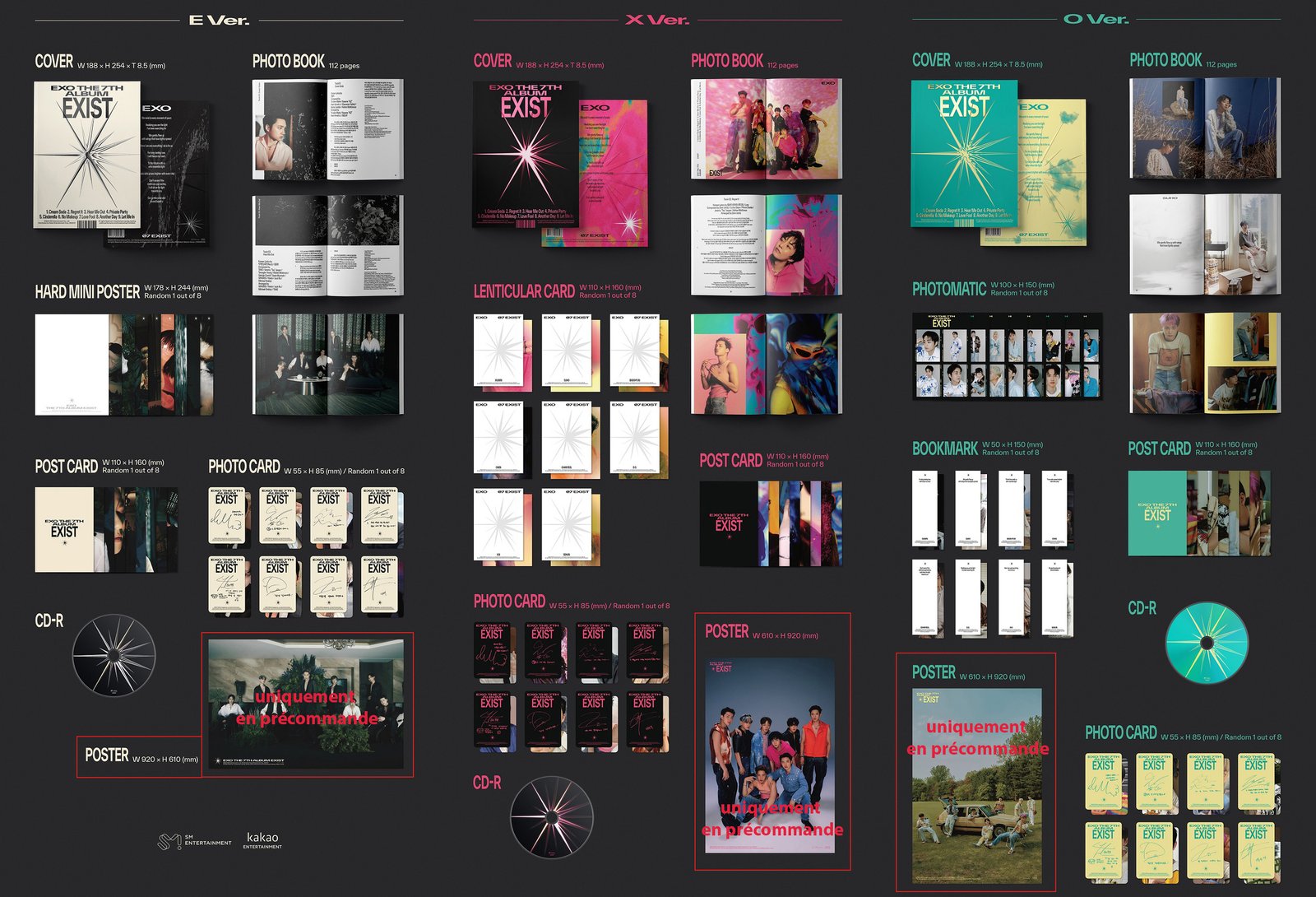Click the X Ver. 'POSTER' label

point(727,631)
